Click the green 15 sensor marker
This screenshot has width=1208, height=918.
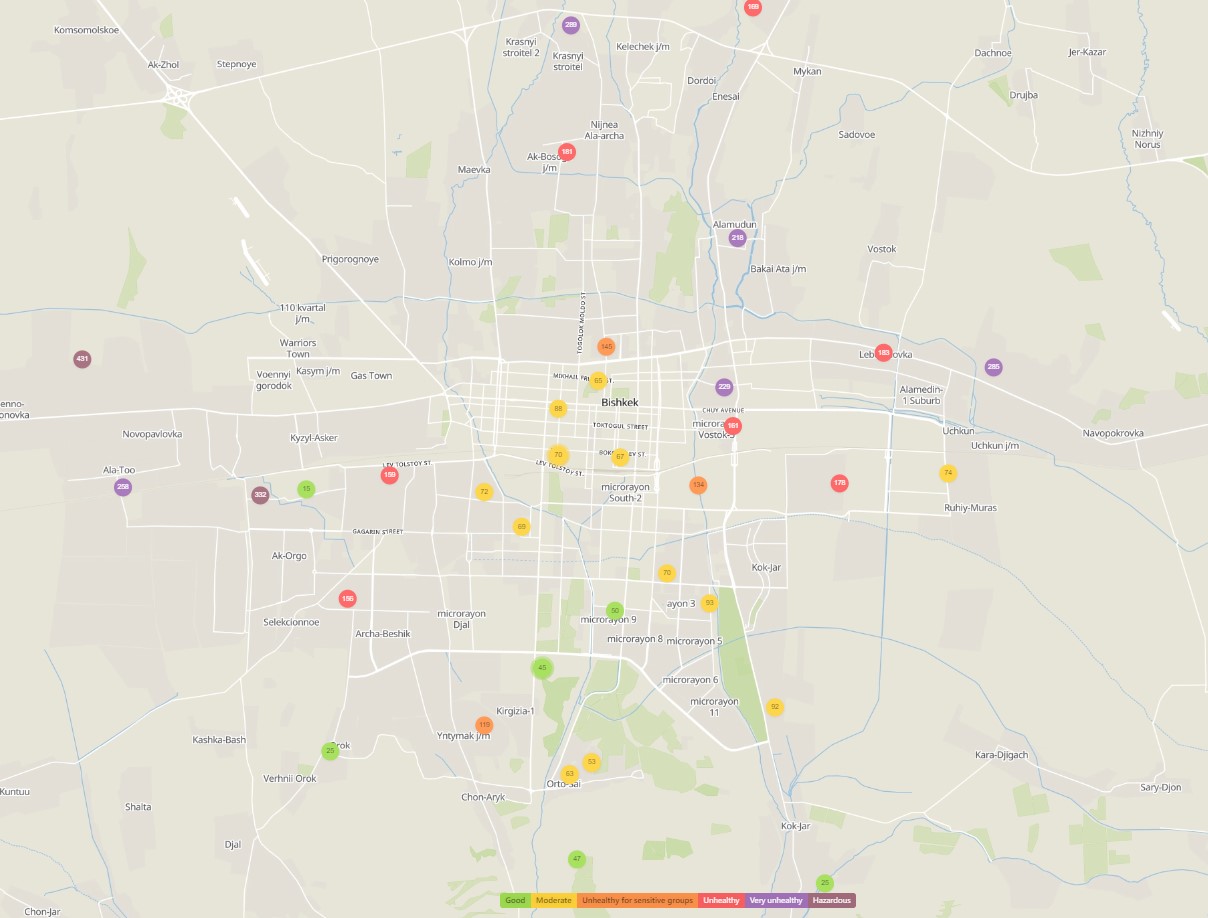[306, 489]
